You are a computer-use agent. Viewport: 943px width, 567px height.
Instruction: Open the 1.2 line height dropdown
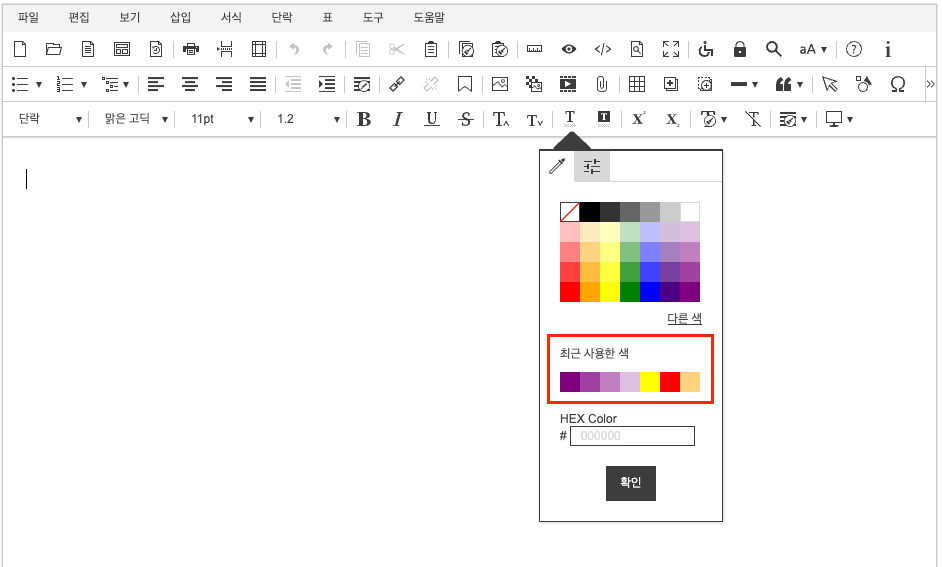[308, 119]
